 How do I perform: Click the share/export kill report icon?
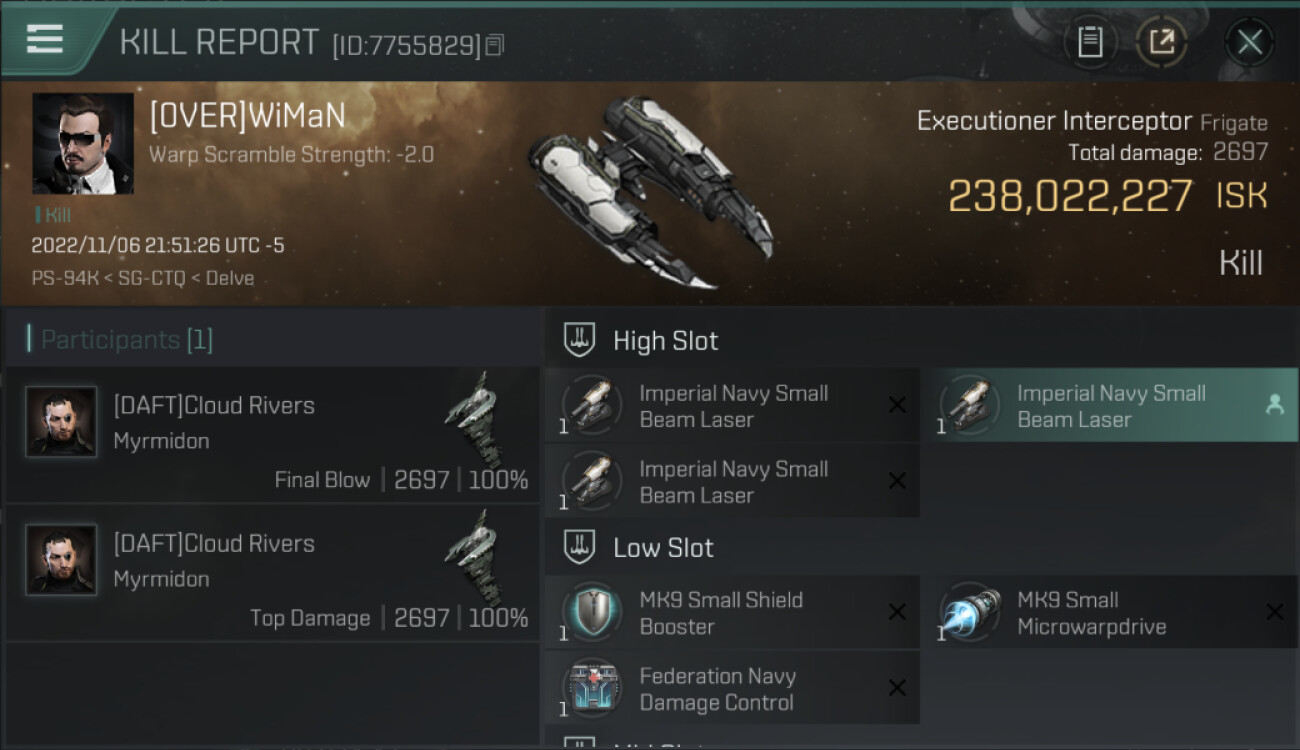[x=1162, y=42]
